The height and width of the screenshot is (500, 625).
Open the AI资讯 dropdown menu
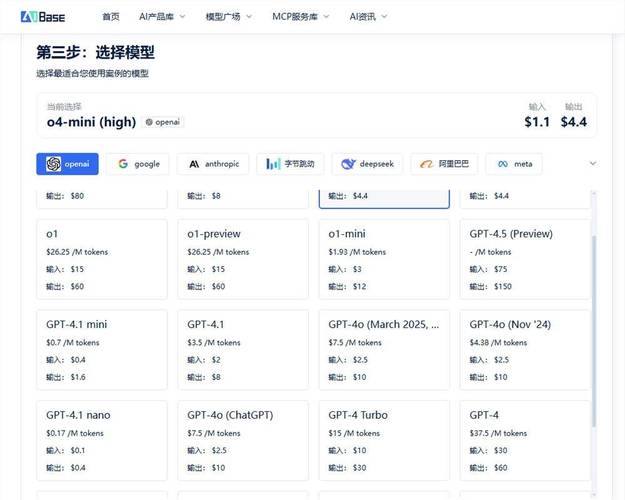pyautogui.click(x=368, y=17)
